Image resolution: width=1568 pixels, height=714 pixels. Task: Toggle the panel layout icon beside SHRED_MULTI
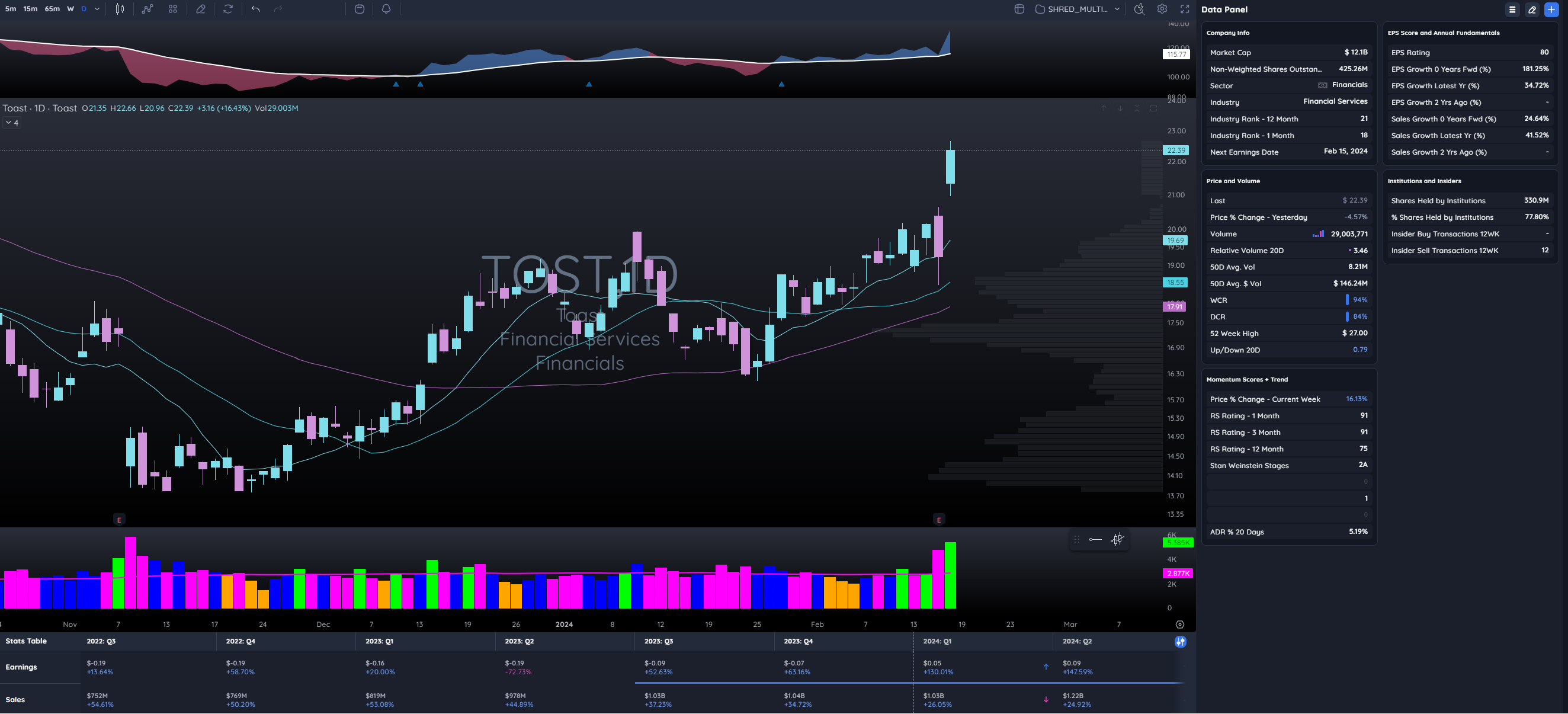pyautogui.click(x=1019, y=9)
